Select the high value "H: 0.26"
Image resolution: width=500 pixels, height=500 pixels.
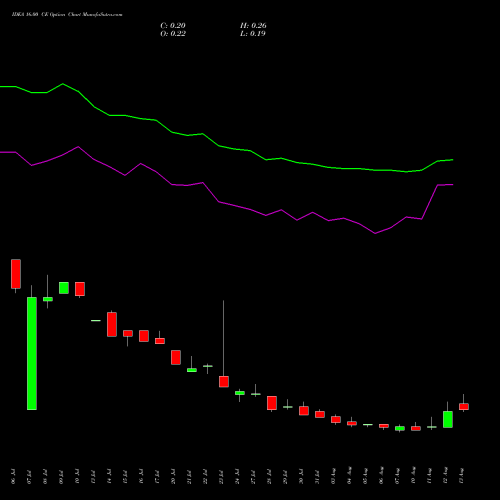[253, 26]
